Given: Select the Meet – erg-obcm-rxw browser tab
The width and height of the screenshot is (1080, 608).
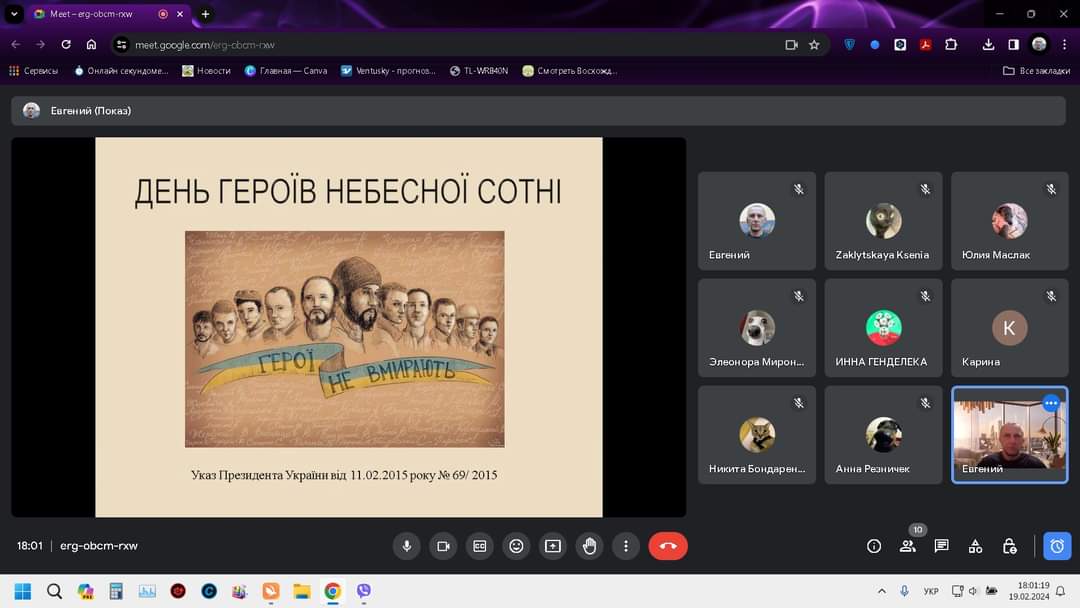Looking at the screenshot, I should [x=95, y=14].
